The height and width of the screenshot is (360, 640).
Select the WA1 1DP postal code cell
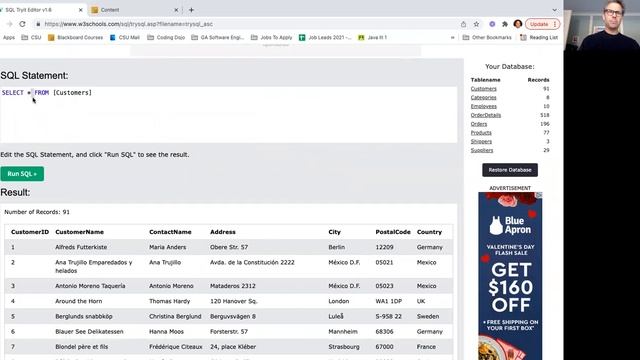(x=389, y=301)
